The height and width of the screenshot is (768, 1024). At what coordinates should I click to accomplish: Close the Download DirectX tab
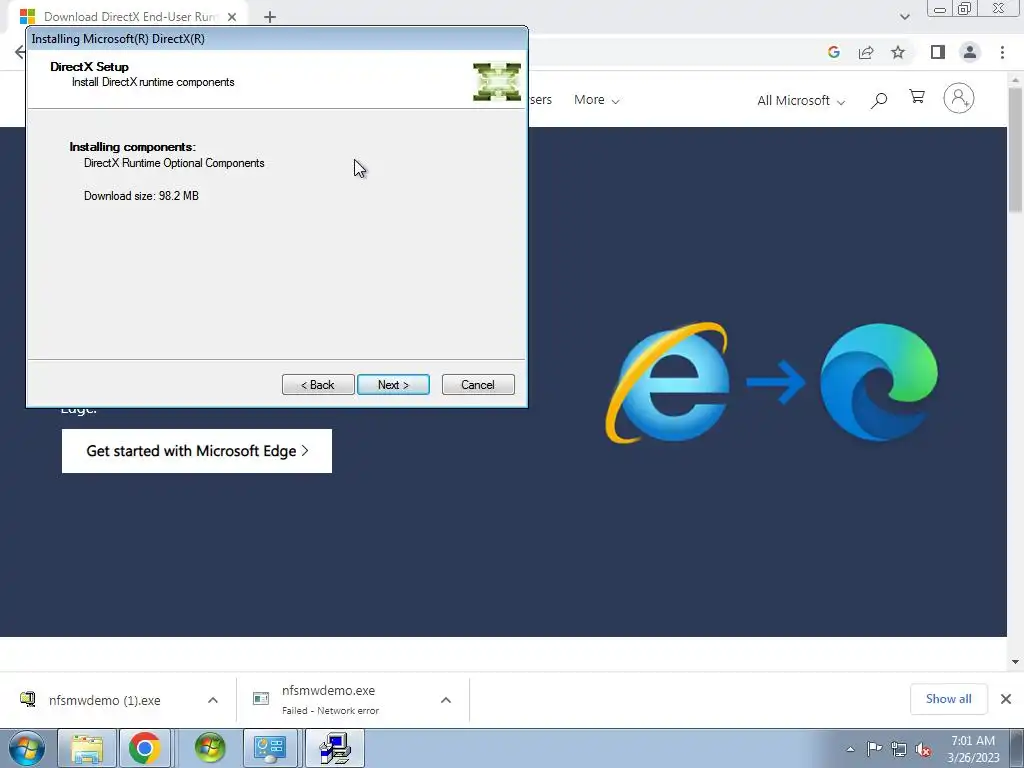[x=232, y=17]
